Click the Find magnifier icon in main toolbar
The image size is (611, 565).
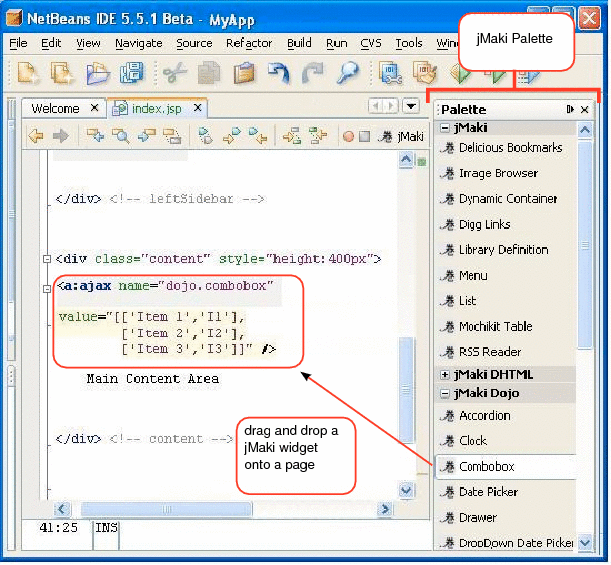click(x=348, y=73)
